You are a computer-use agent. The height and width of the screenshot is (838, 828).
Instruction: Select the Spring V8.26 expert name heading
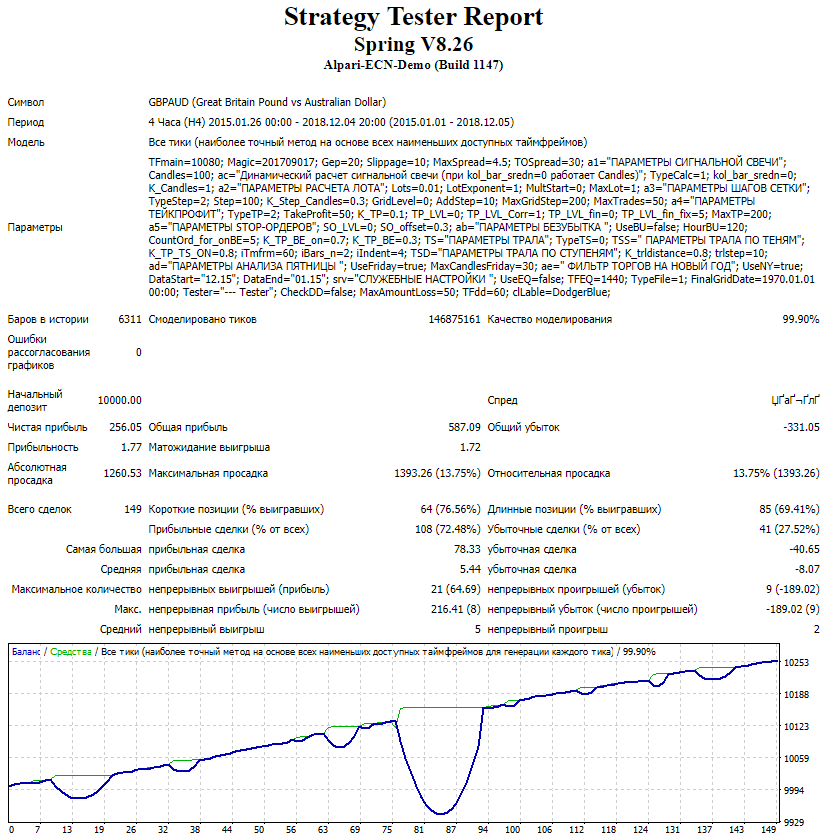[x=413, y=45]
